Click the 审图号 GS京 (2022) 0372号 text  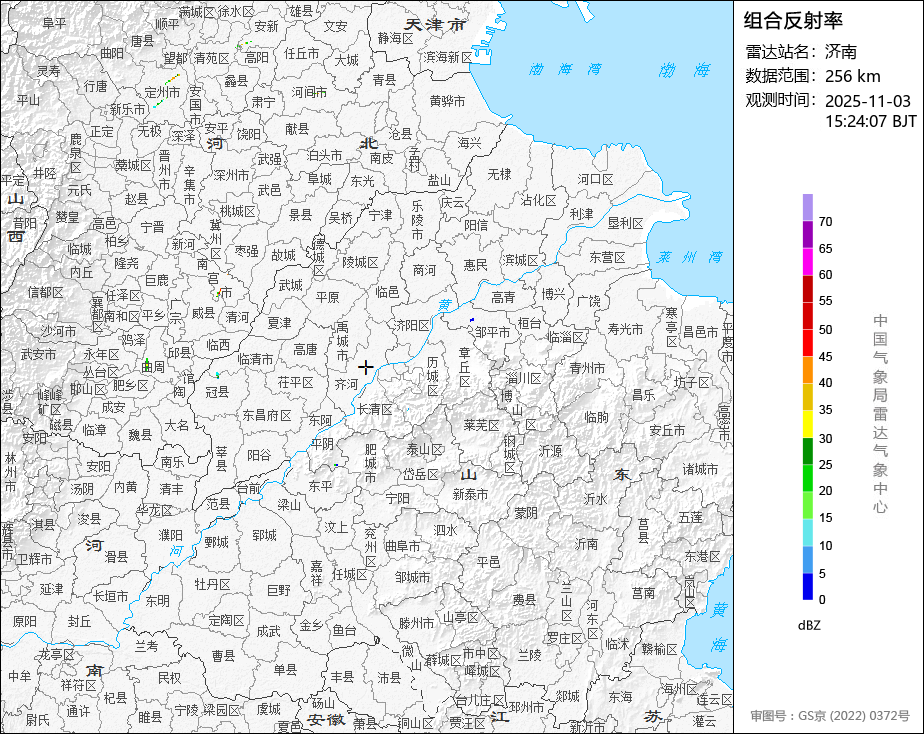830,716
